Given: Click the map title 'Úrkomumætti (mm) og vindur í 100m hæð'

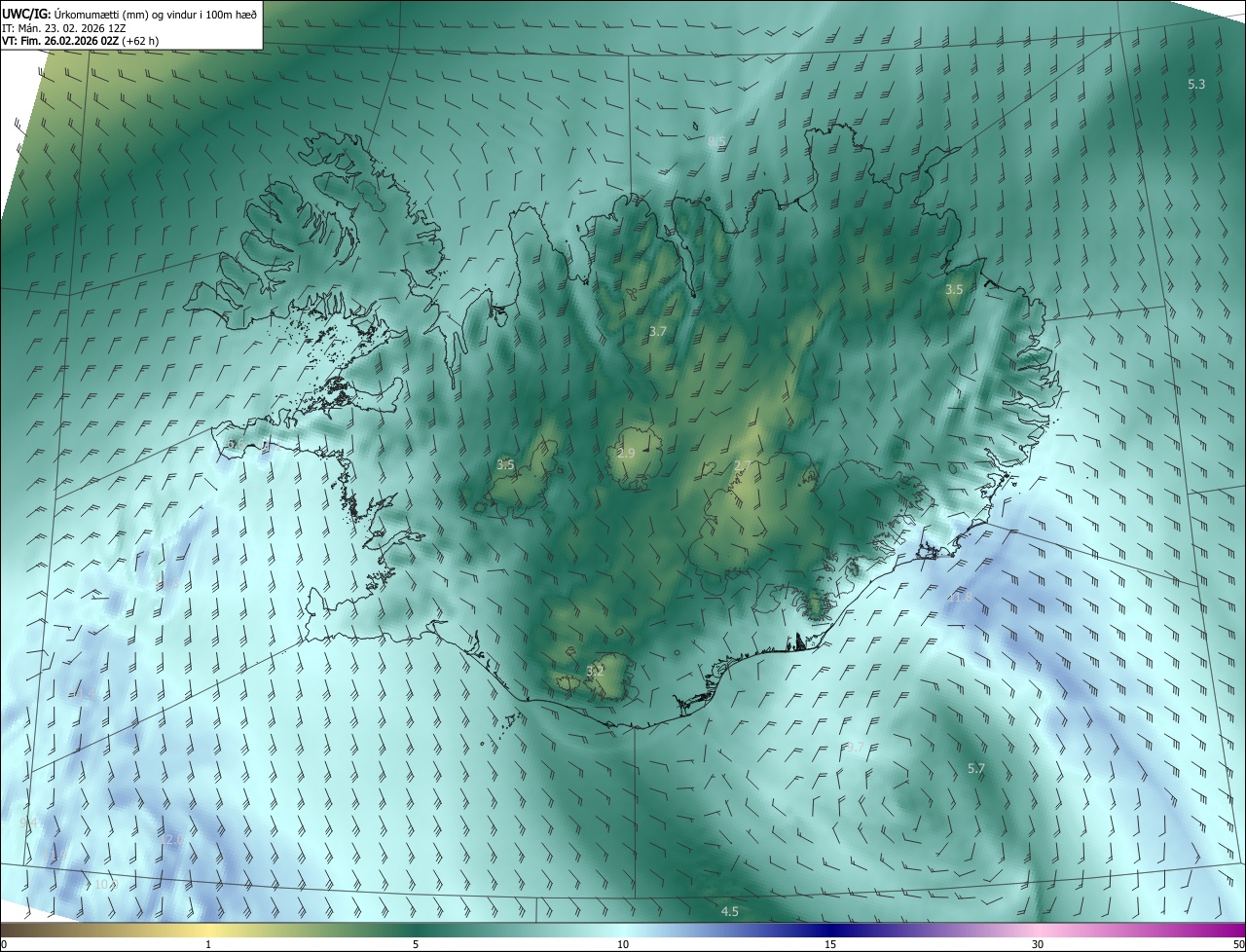Looking at the screenshot, I should pos(154,13).
